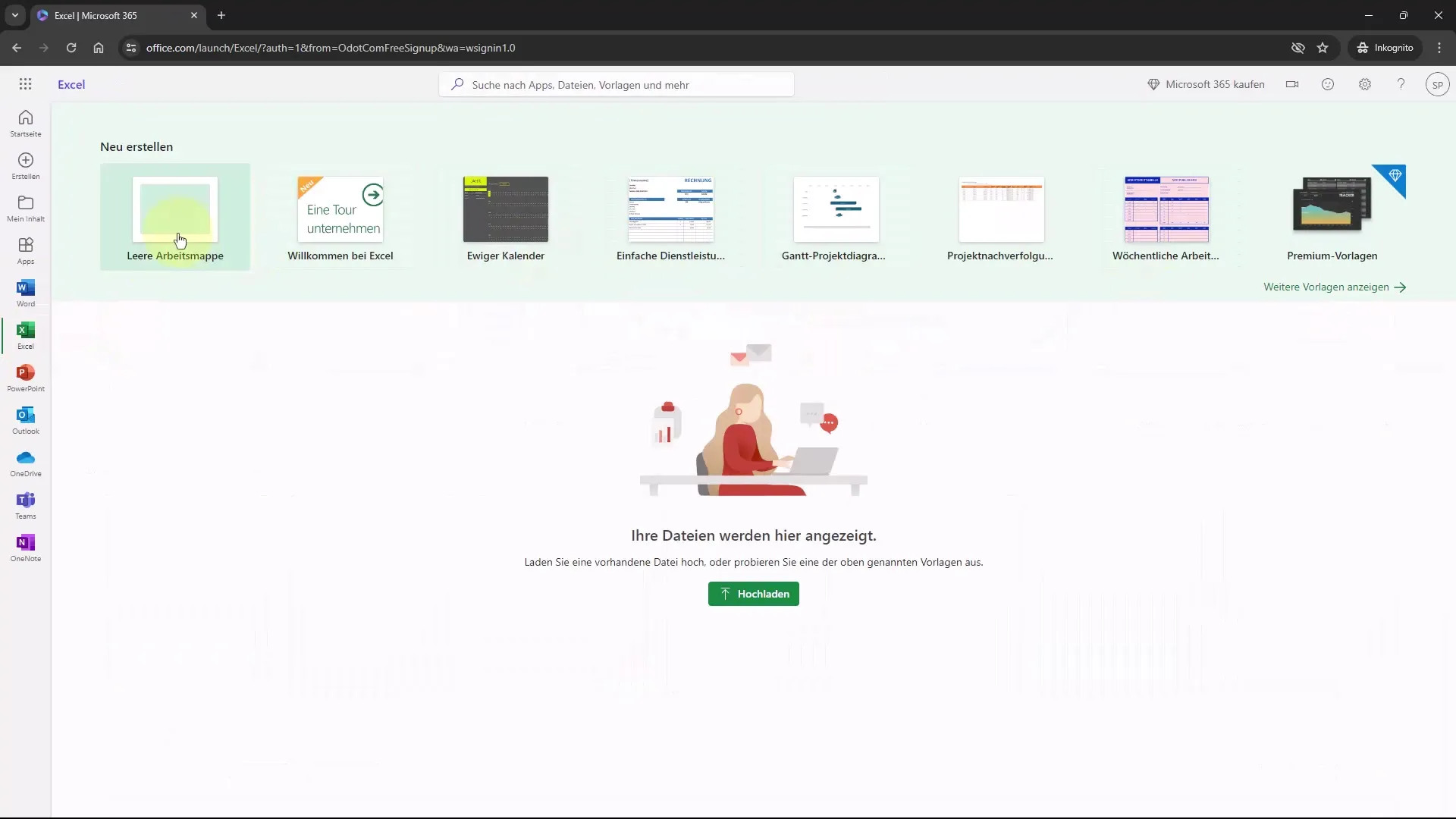Click the tracking protection eye icon

point(1298,48)
